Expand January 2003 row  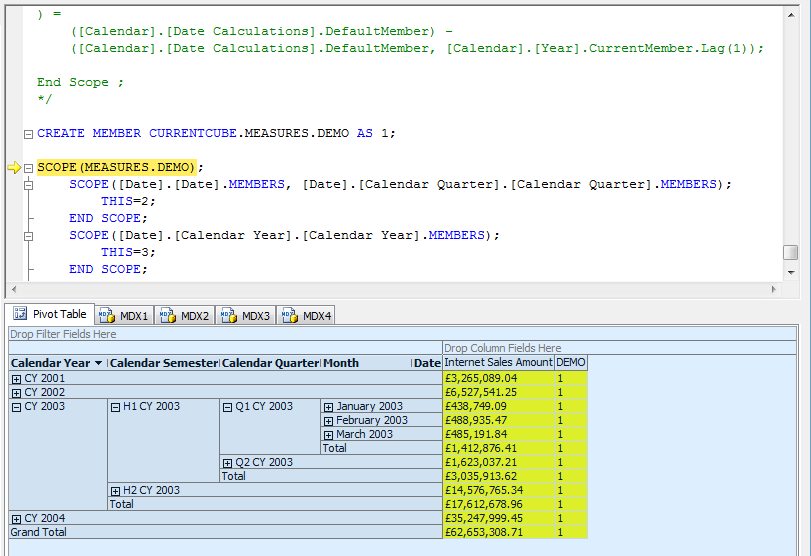click(328, 407)
